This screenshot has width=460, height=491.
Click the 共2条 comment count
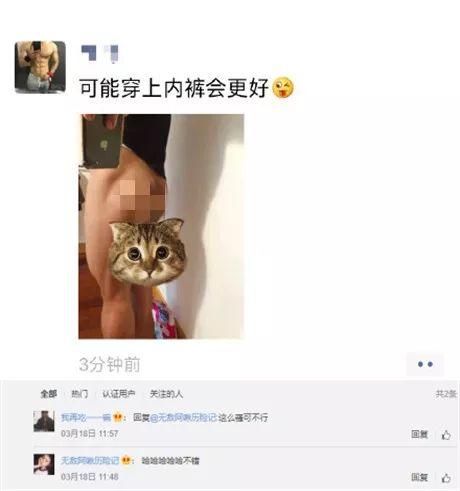pos(446,394)
